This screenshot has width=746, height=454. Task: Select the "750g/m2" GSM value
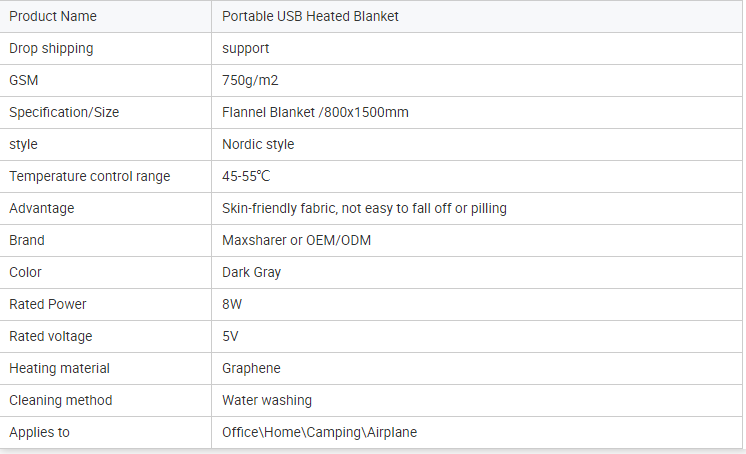[251, 80]
